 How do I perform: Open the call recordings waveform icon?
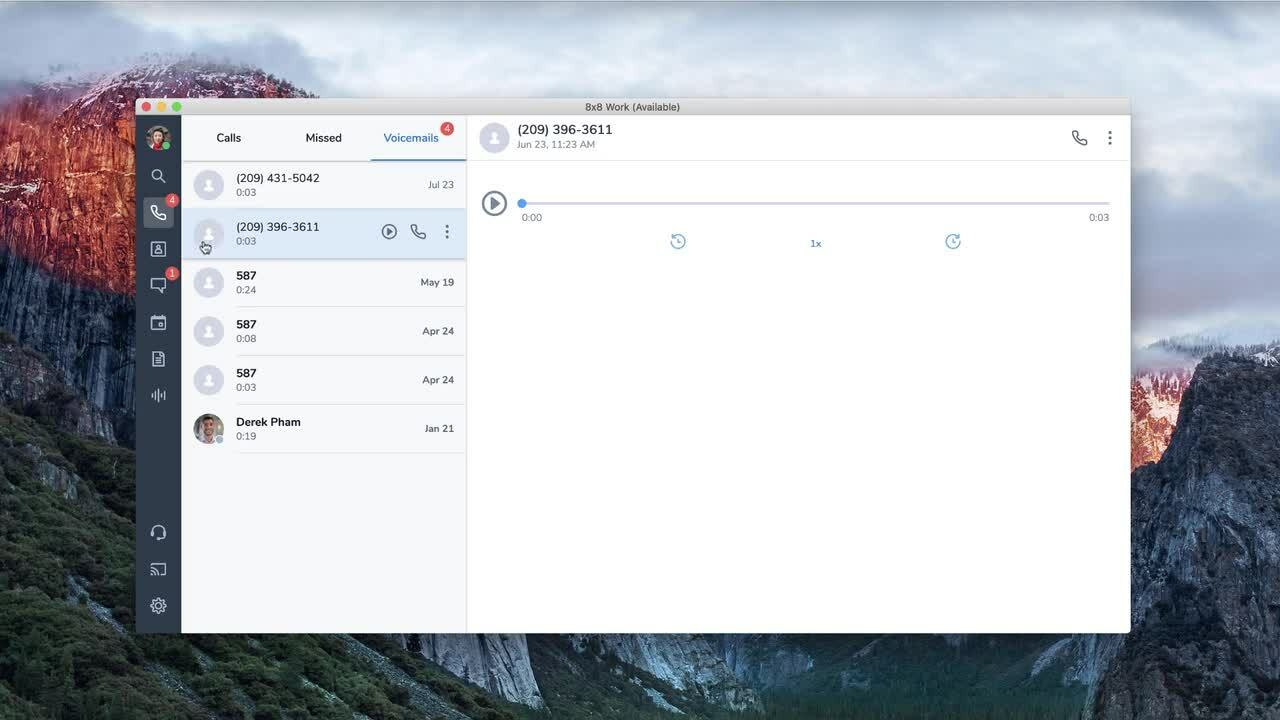tap(158, 395)
